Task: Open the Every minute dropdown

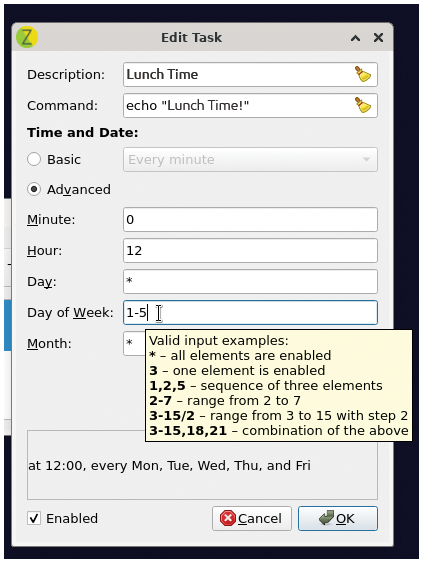Action: pos(250,159)
